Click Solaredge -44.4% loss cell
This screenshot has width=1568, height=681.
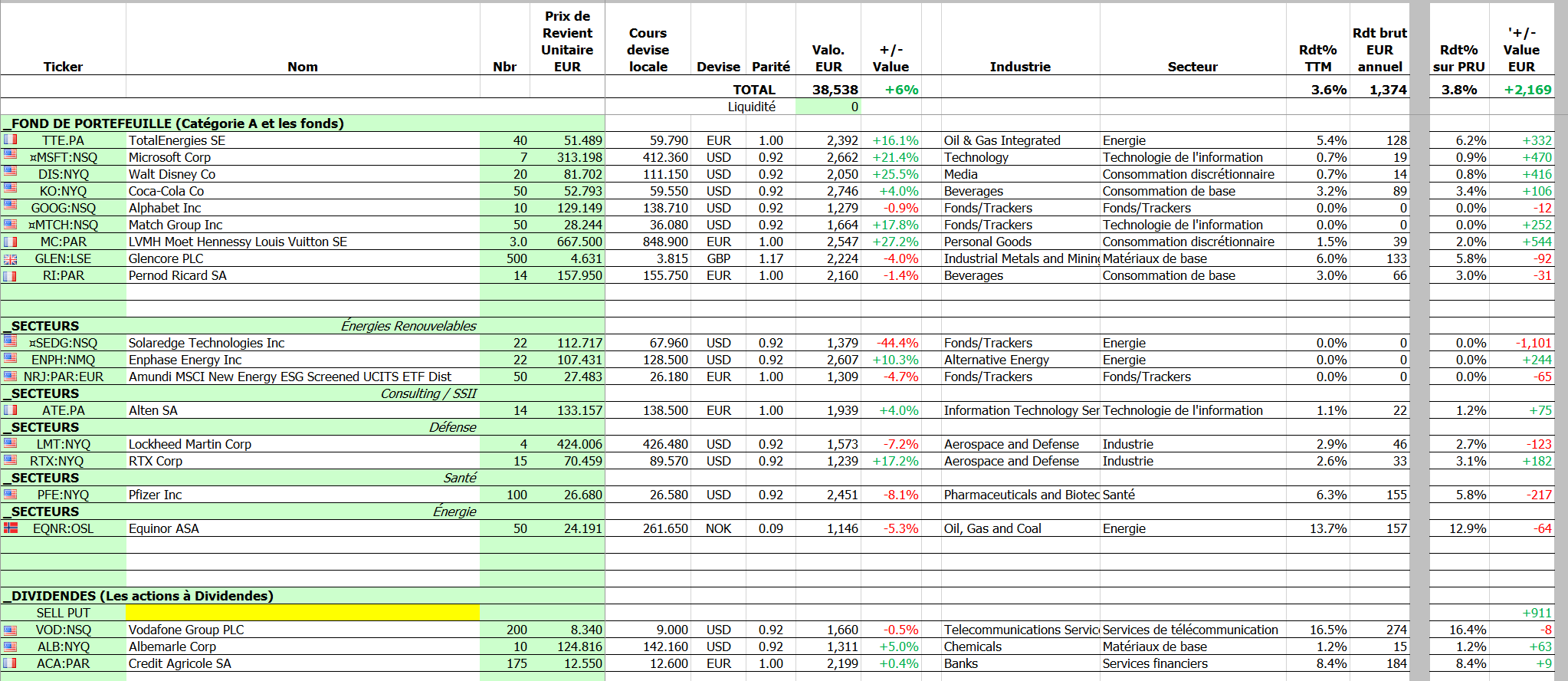pos(892,343)
